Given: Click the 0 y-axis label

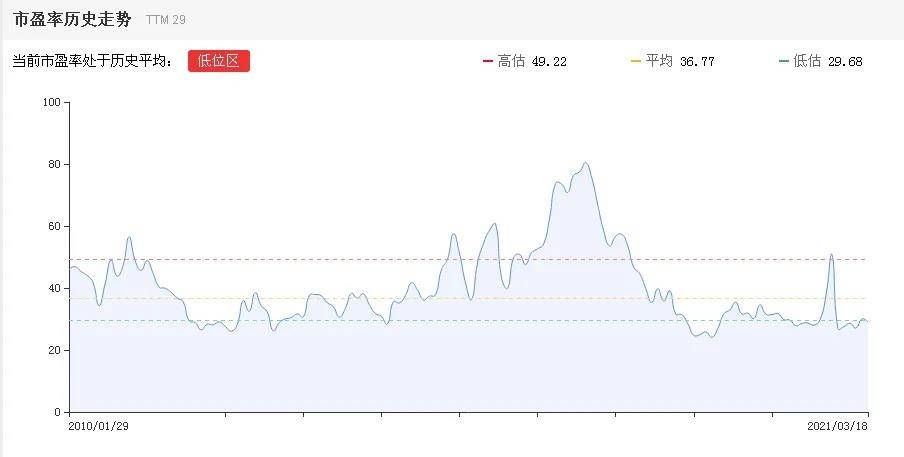Looking at the screenshot, I should (57, 413).
